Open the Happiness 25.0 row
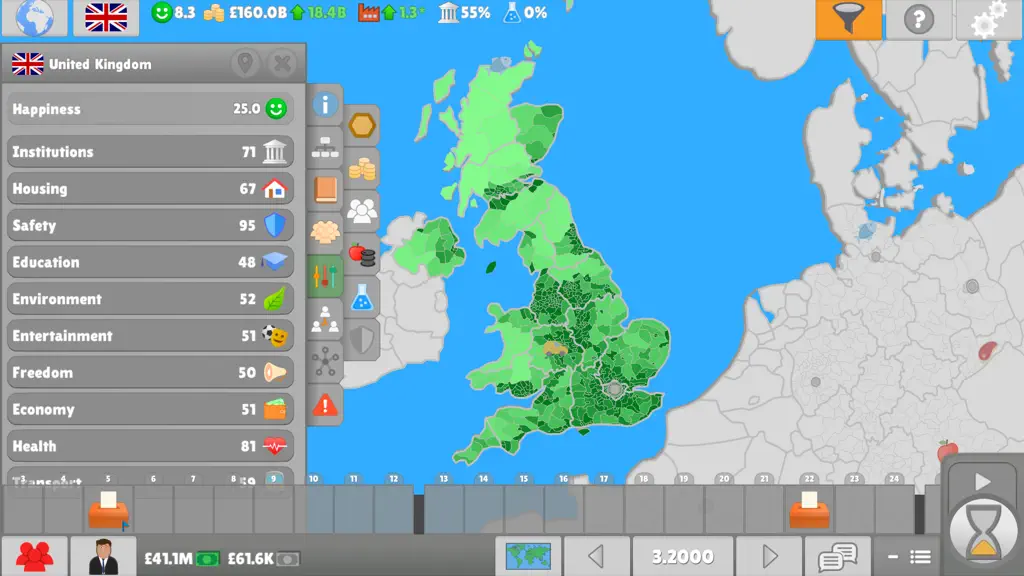This screenshot has height=576, width=1024. pos(150,108)
